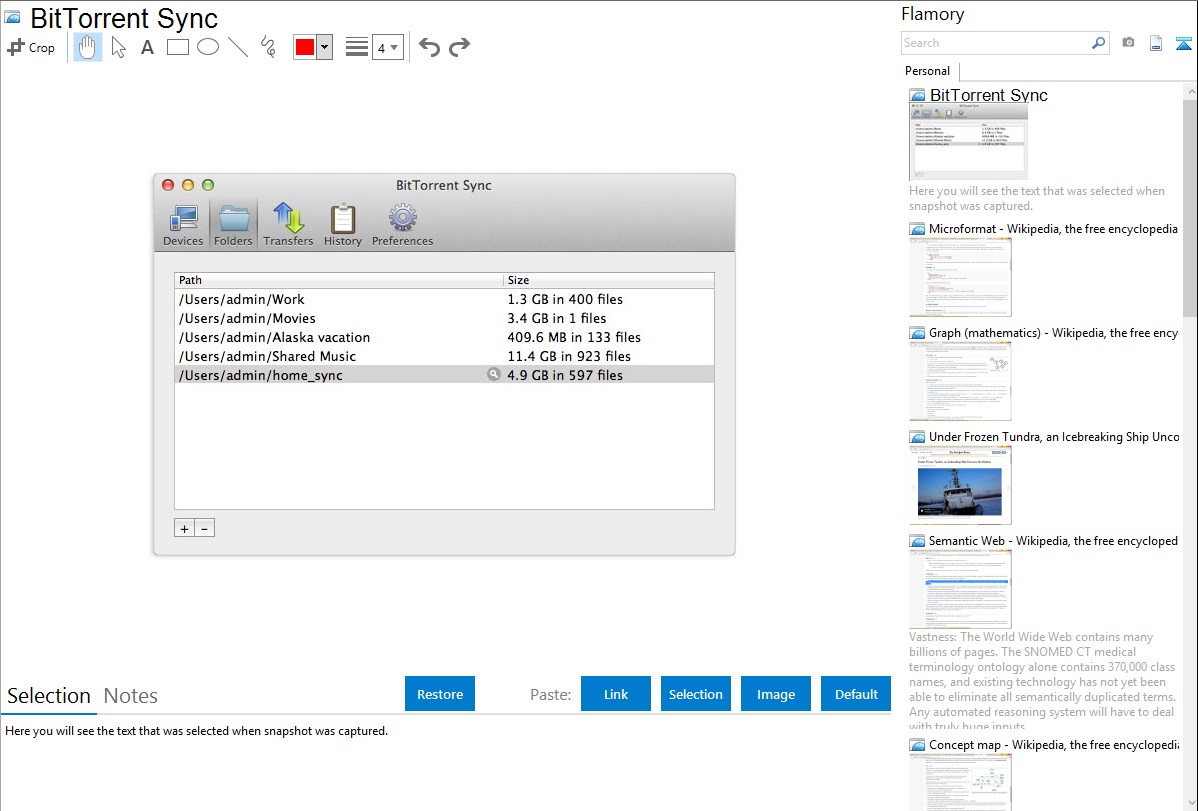Viewport: 1198px width, 811px height.
Task: Select the freehand scribble tool
Action: [x=268, y=47]
